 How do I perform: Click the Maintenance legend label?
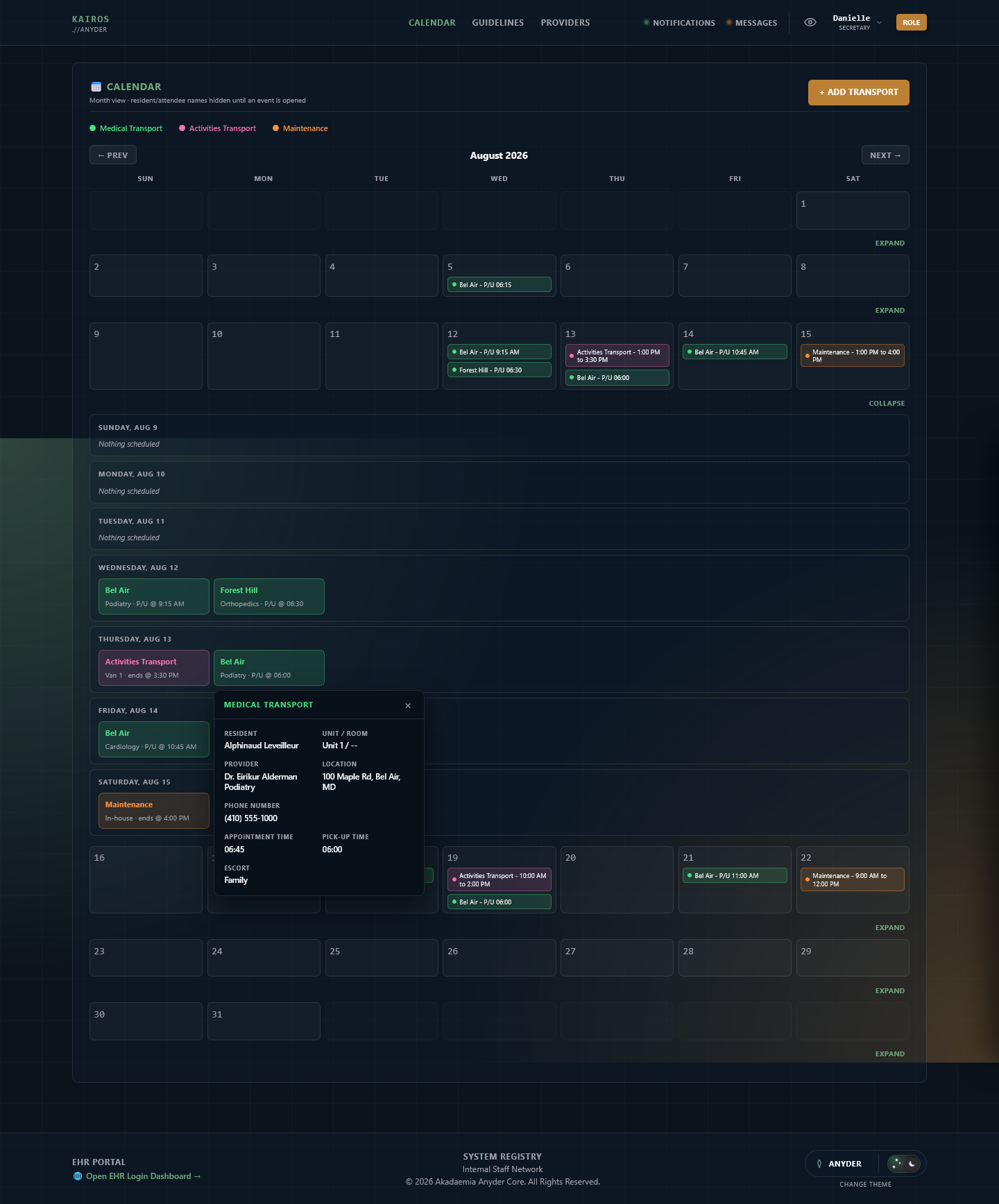pos(305,128)
